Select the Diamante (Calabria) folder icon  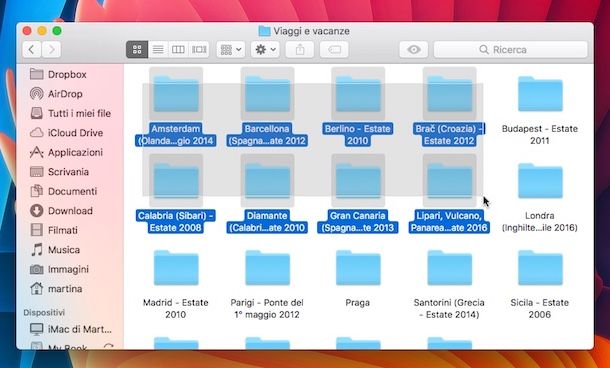tap(267, 181)
